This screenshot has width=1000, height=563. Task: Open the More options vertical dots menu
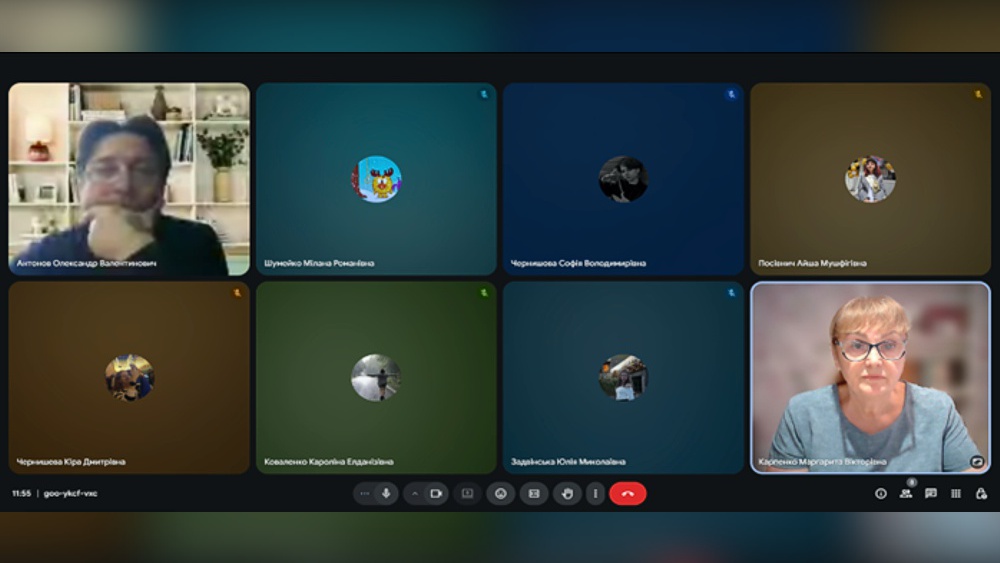click(x=596, y=493)
